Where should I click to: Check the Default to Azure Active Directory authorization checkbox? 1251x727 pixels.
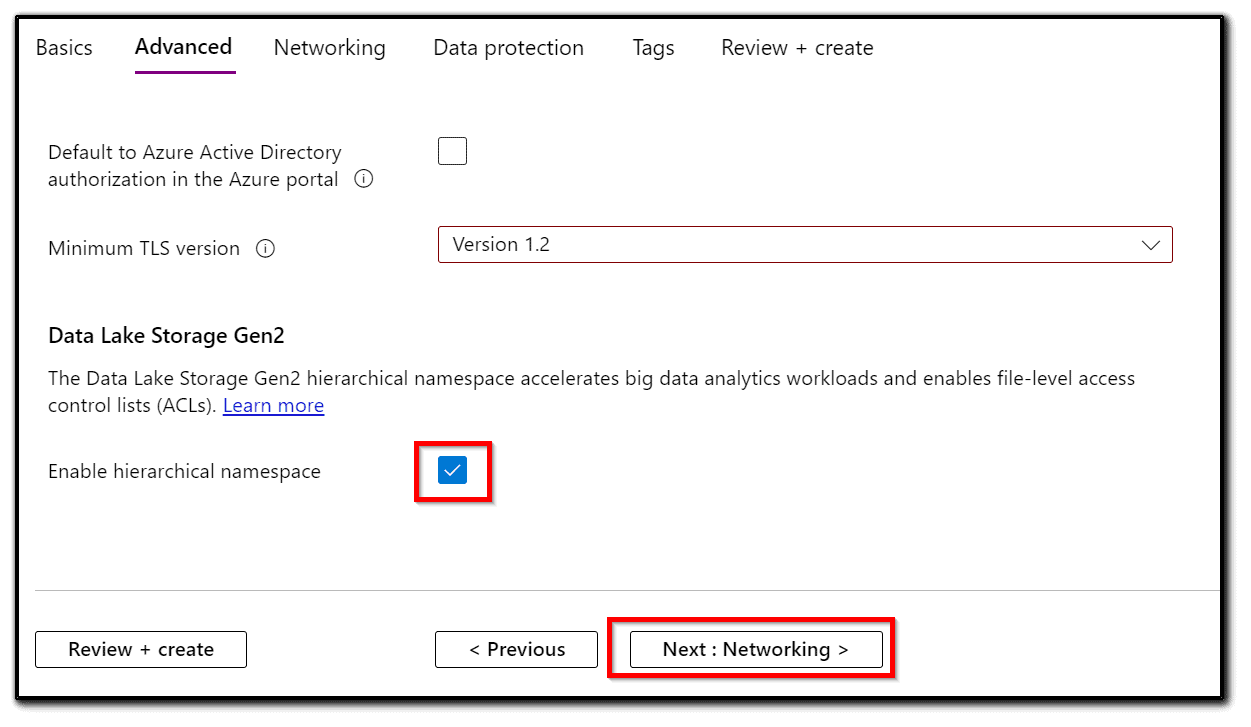click(x=452, y=152)
